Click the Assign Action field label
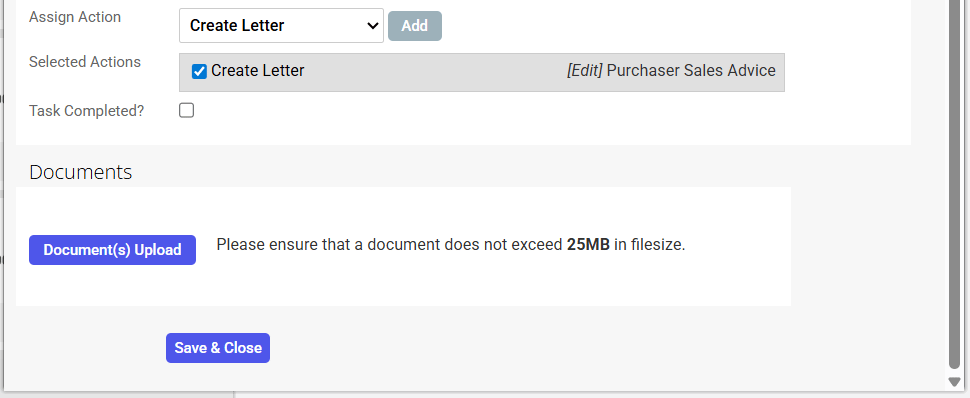 pyautogui.click(x=75, y=17)
